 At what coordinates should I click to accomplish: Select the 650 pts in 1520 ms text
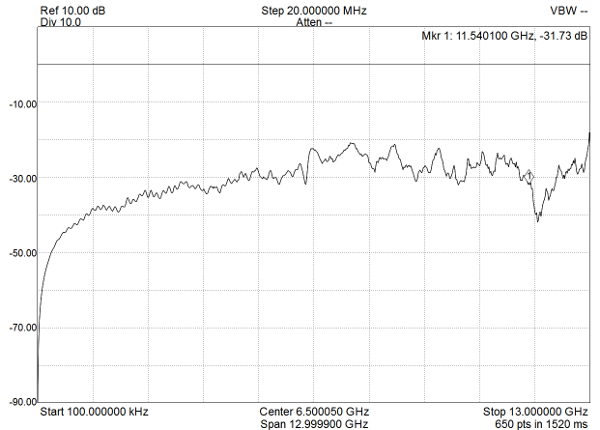[x=541, y=424]
